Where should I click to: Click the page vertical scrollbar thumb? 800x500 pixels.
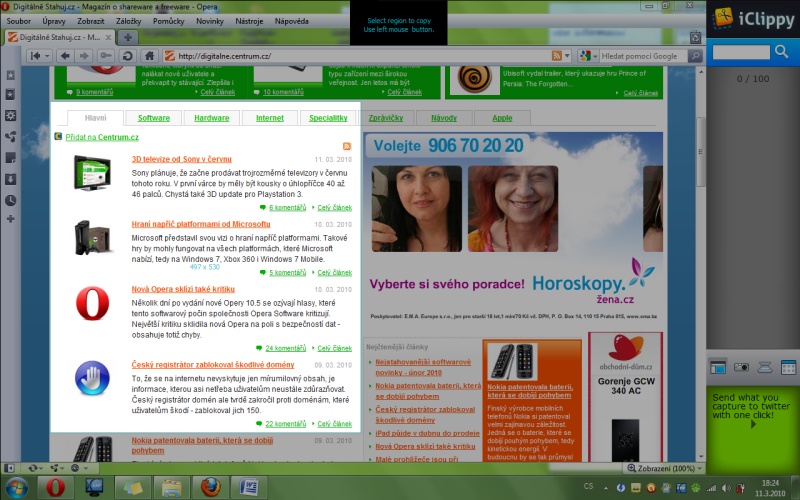point(701,152)
